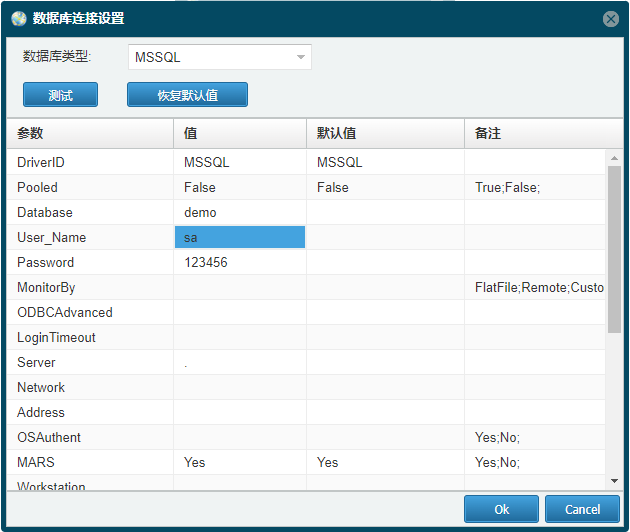Select the LoginTimeout parameter name
The height and width of the screenshot is (532, 630).
point(56,338)
